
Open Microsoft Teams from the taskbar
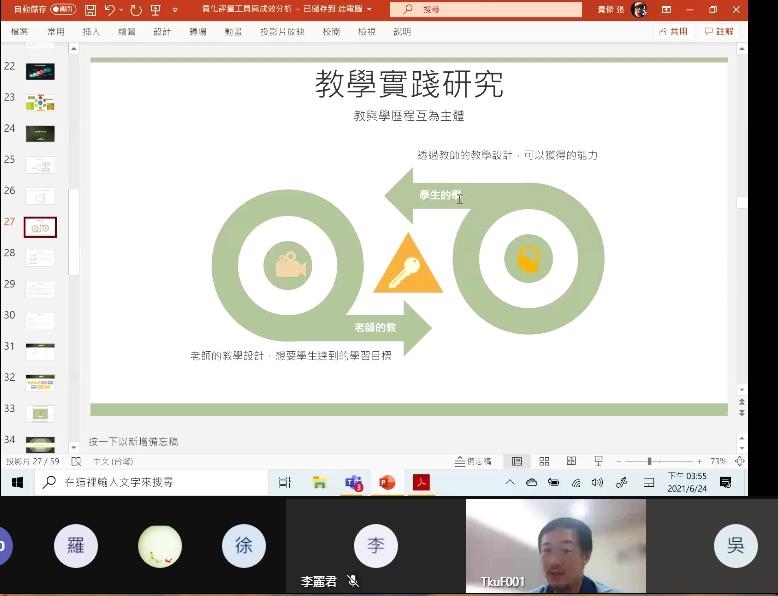[x=353, y=483]
